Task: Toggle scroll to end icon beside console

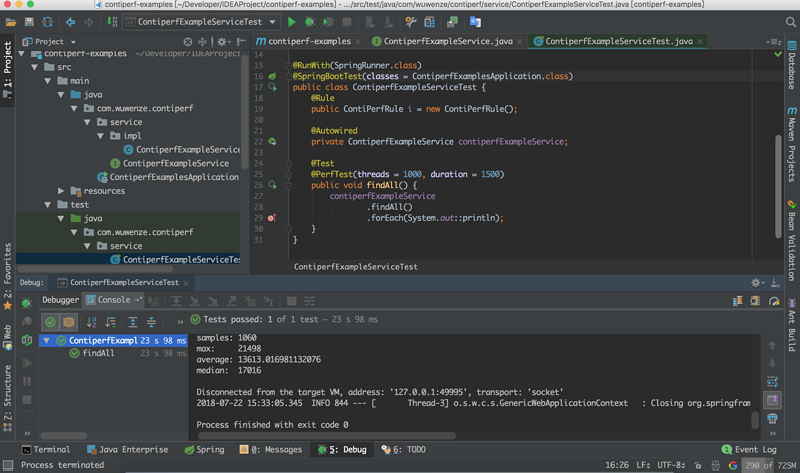Action: (772, 400)
